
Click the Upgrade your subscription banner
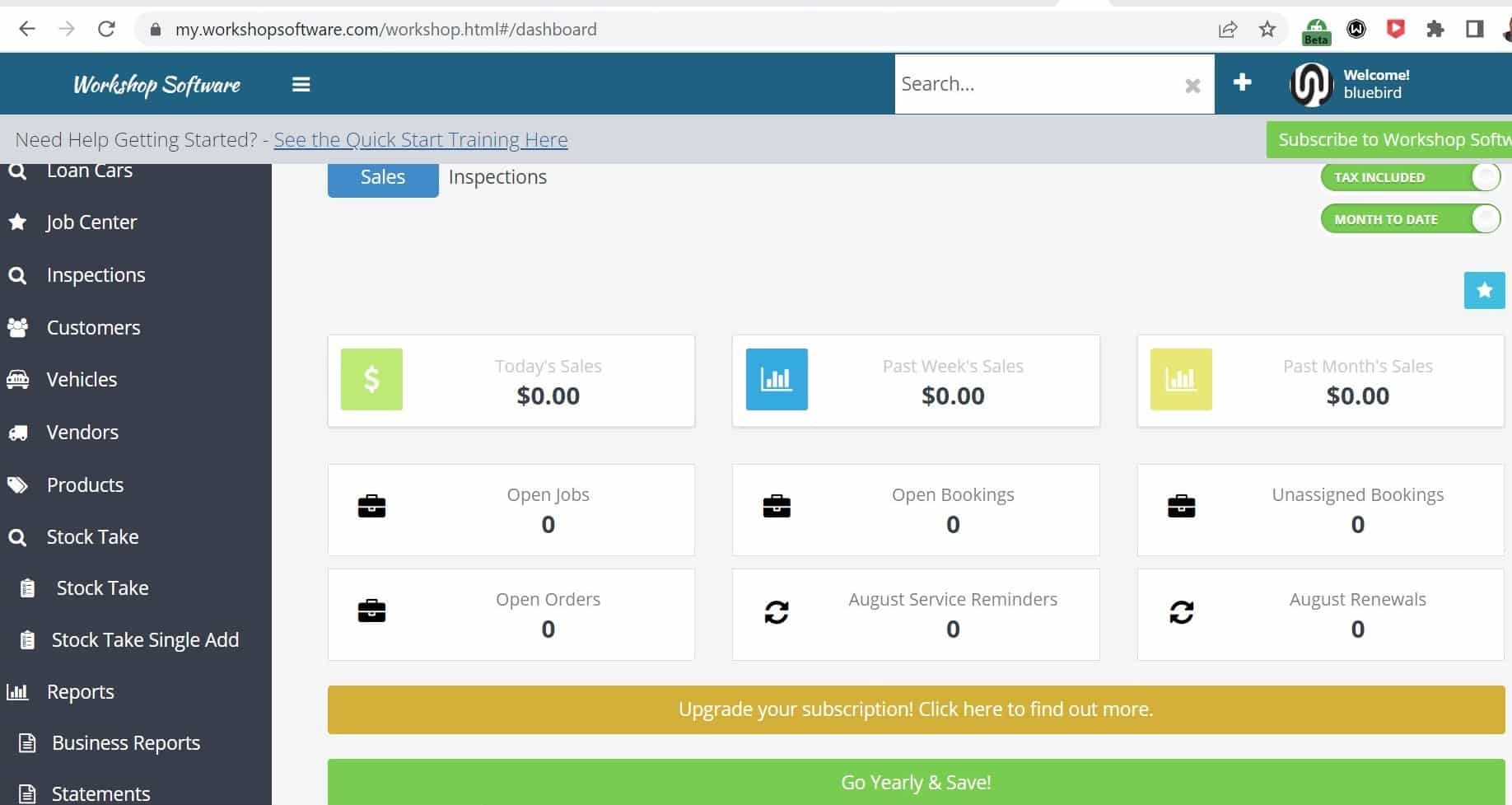[x=916, y=709]
